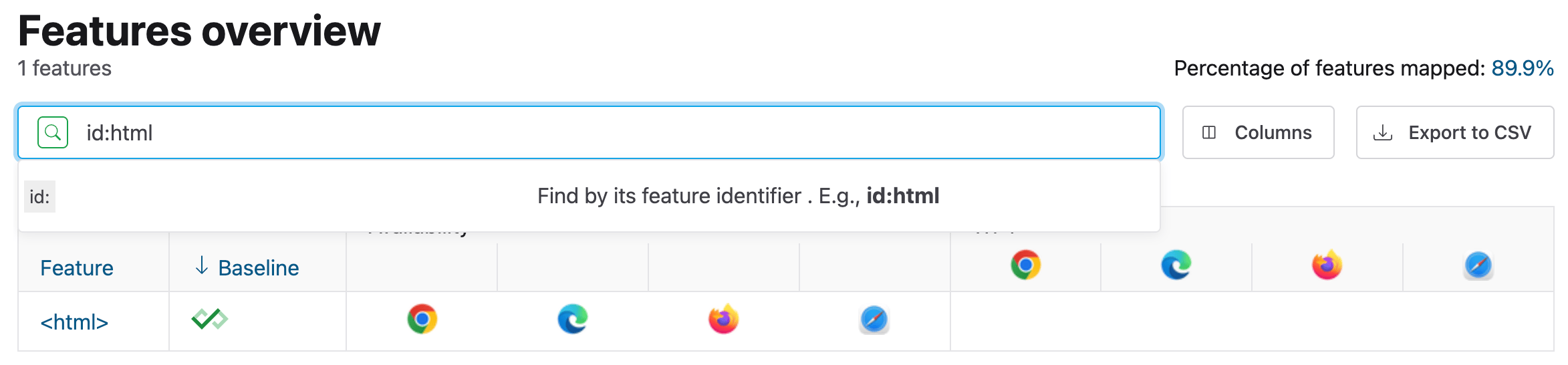Click the columns layout icon
The width and height of the screenshot is (1568, 365).
[x=1209, y=132]
